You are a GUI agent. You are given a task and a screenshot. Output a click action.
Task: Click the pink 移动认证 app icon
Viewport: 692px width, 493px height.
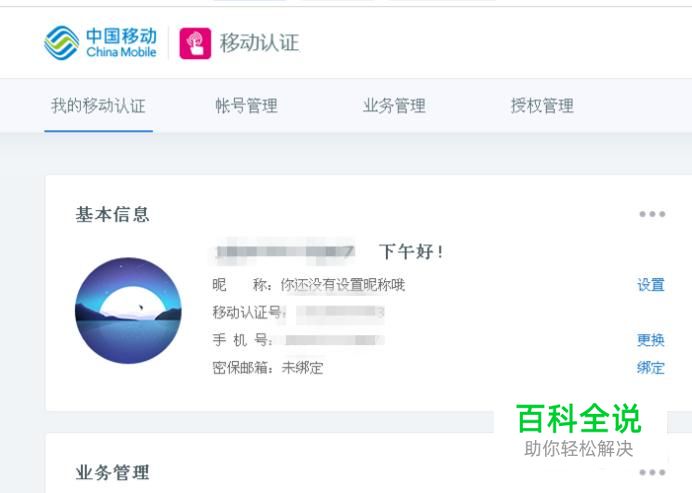195,43
